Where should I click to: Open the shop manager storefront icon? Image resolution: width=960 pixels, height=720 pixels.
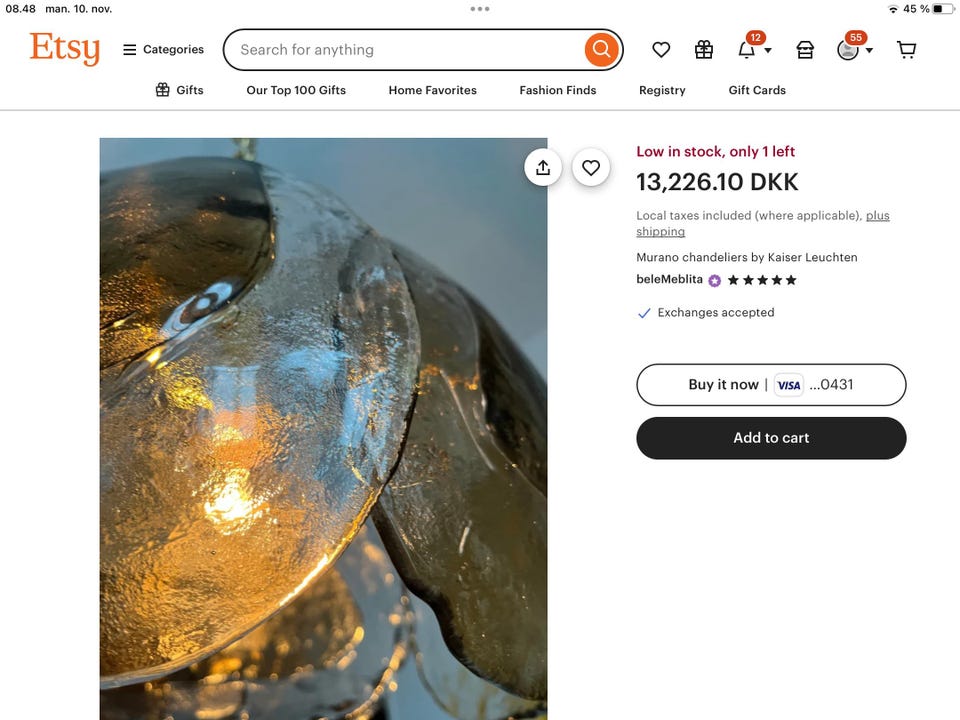pos(805,50)
